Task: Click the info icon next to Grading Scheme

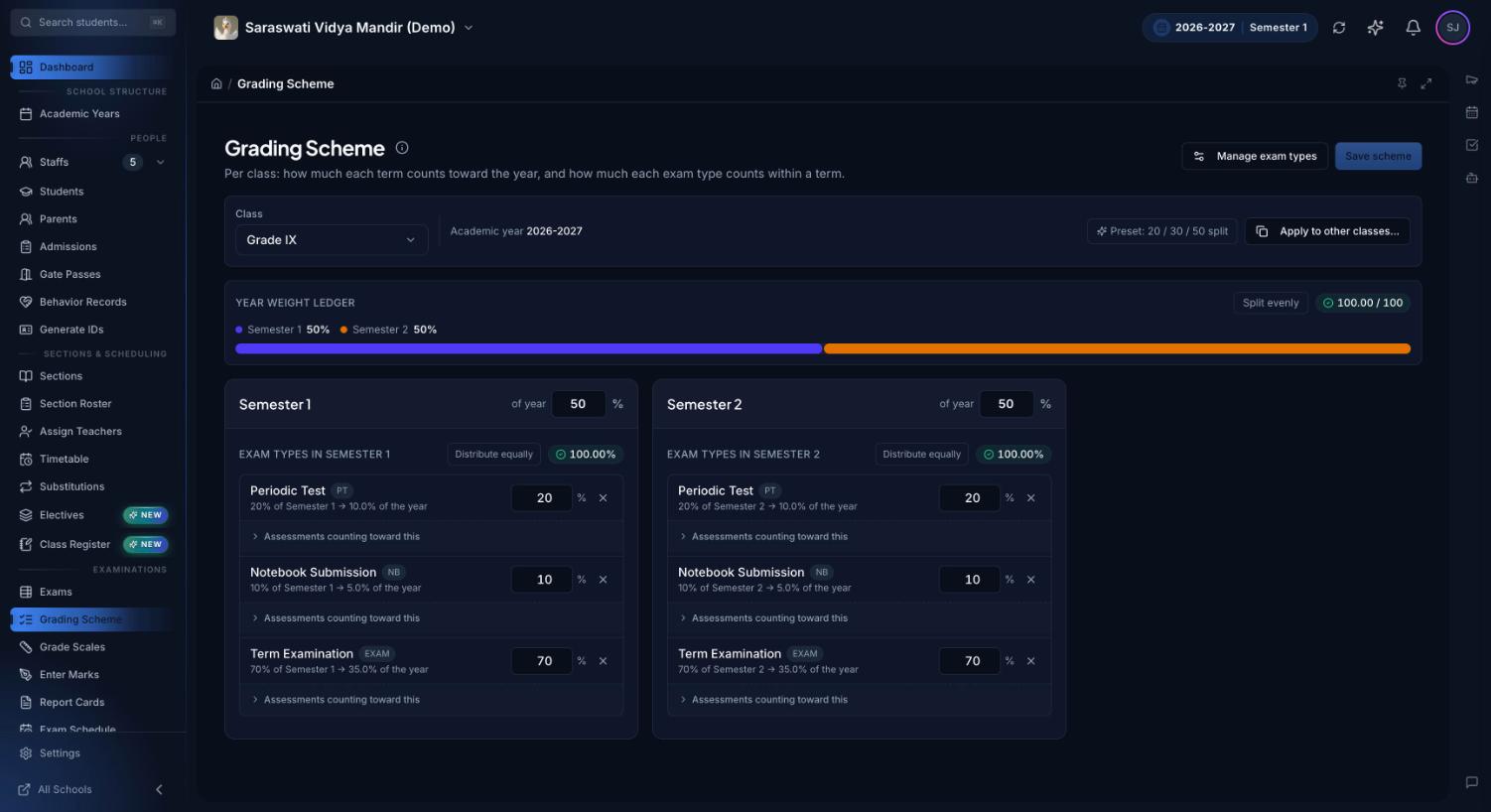Action: tap(402, 148)
